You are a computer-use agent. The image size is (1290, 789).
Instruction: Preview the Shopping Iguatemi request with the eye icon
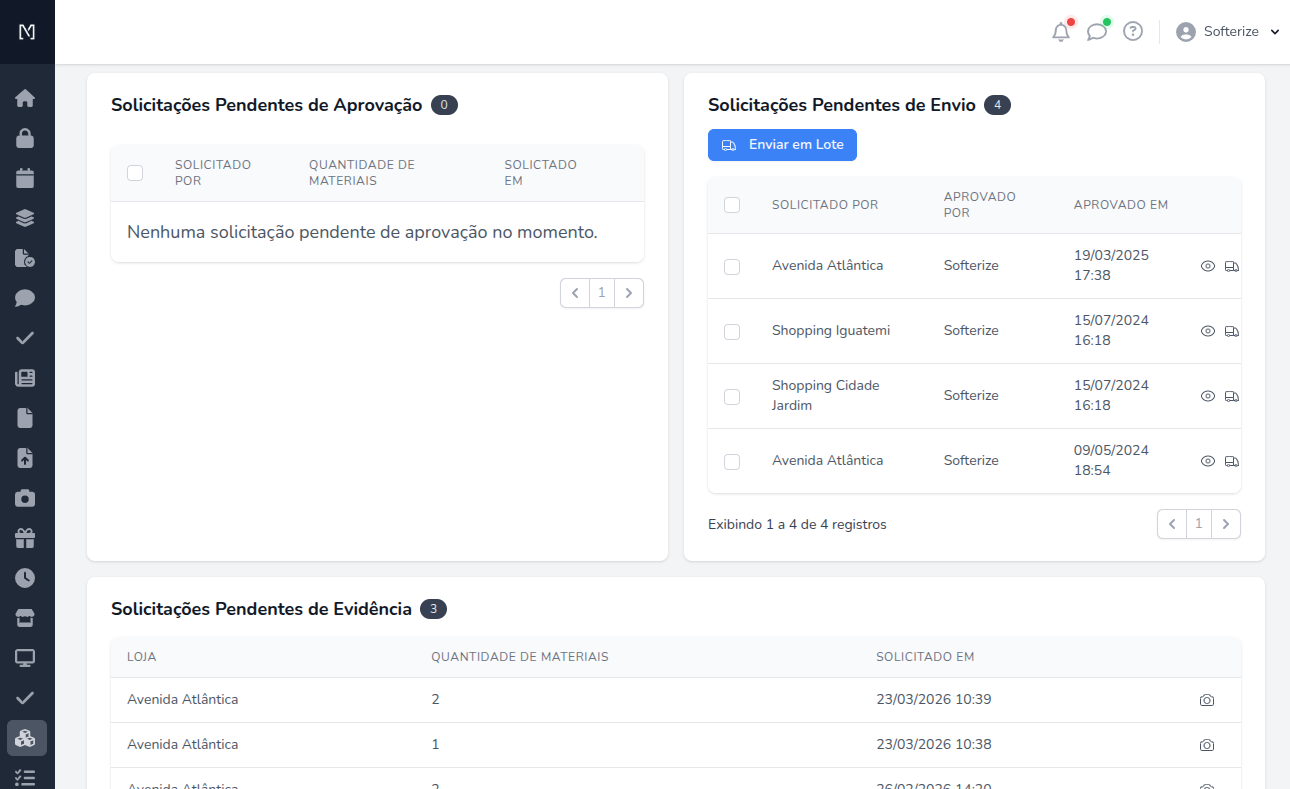click(1207, 330)
